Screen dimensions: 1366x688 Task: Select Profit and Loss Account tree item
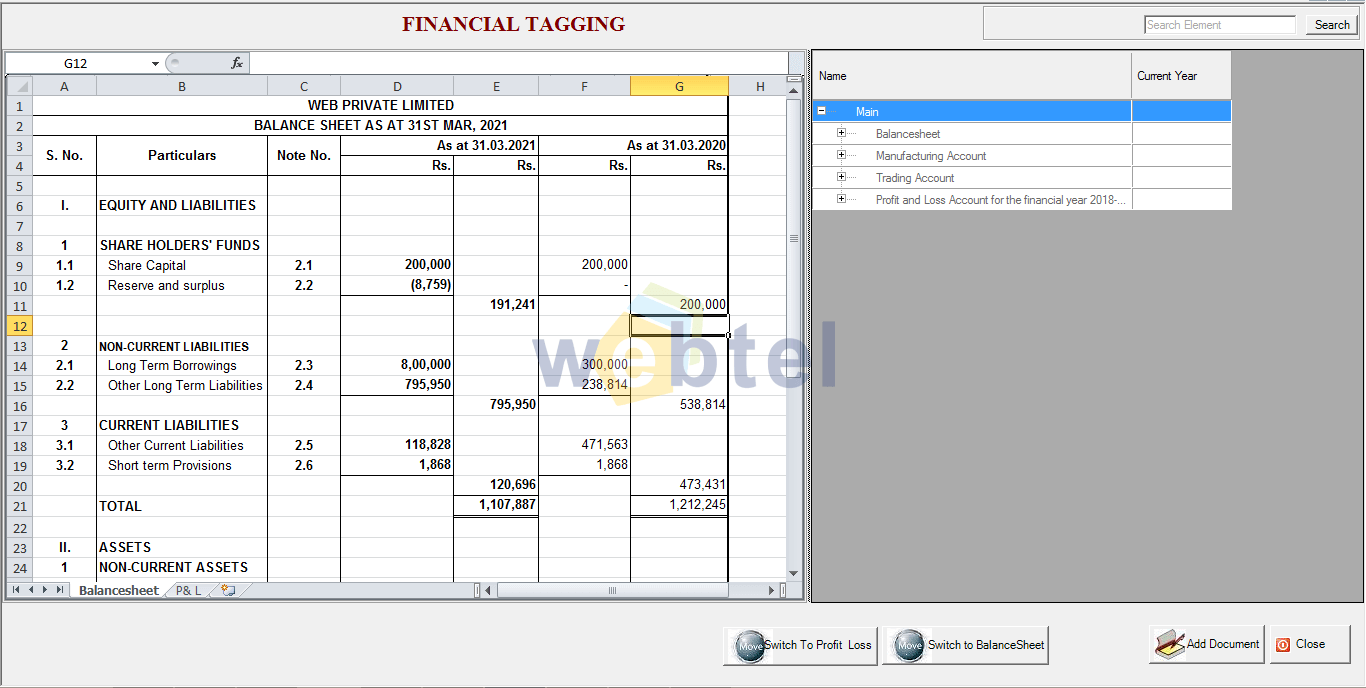(1001, 200)
